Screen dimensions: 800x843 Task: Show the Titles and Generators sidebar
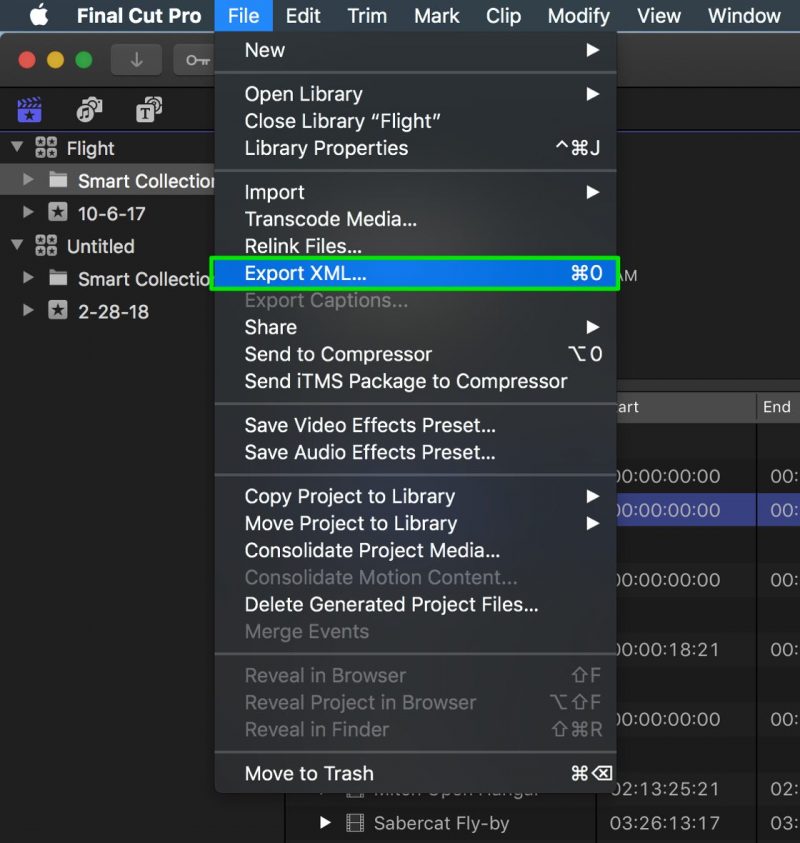point(149,110)
